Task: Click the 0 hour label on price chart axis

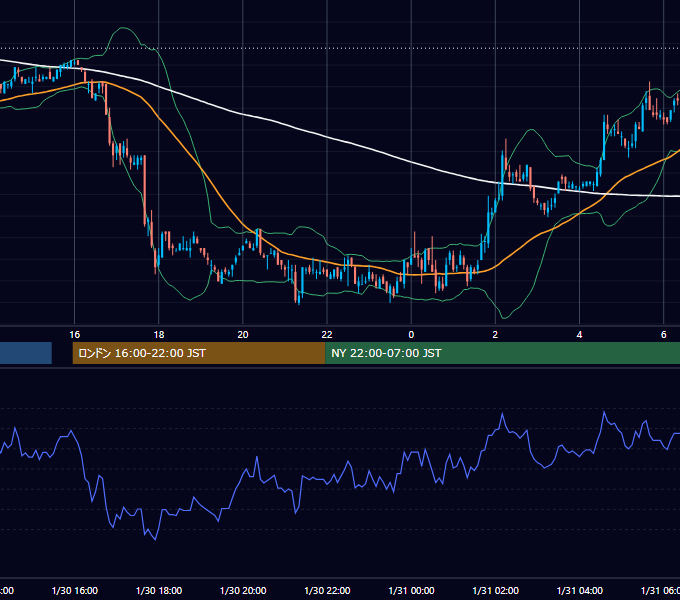Action: pos(411,334)
